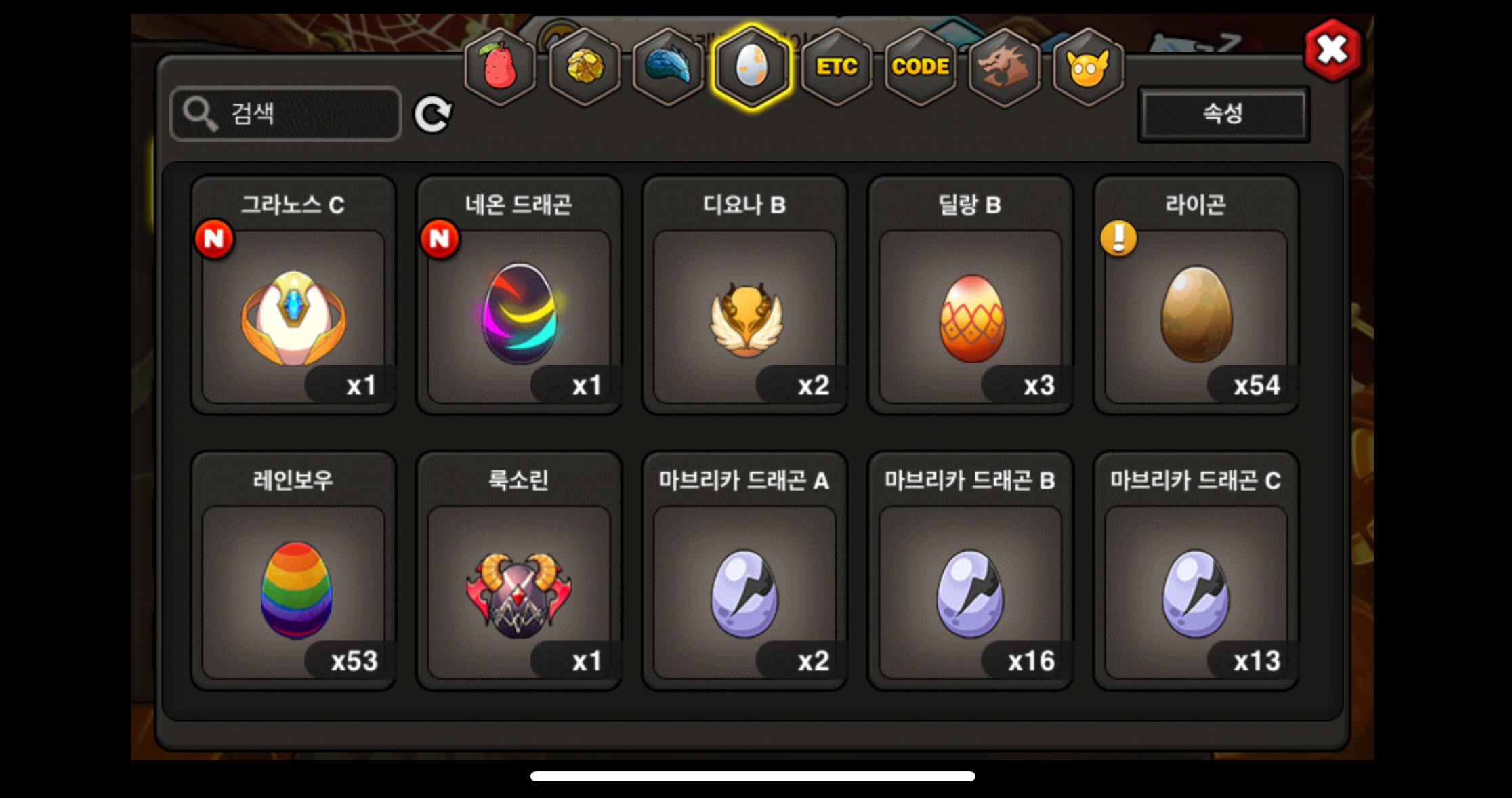
Task: Click the yellow exclamation badge on 라이곤
Action: tap(1118, 238)
